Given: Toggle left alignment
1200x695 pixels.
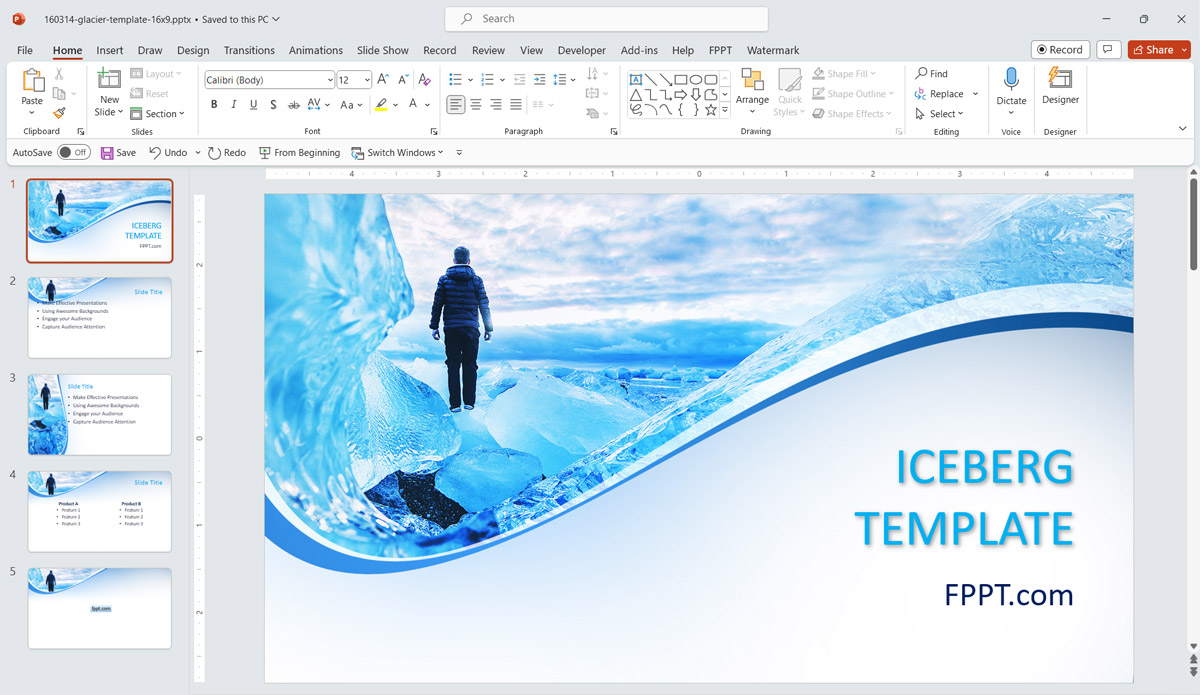Looking at the screenshot, I should (x=456, y=104).
